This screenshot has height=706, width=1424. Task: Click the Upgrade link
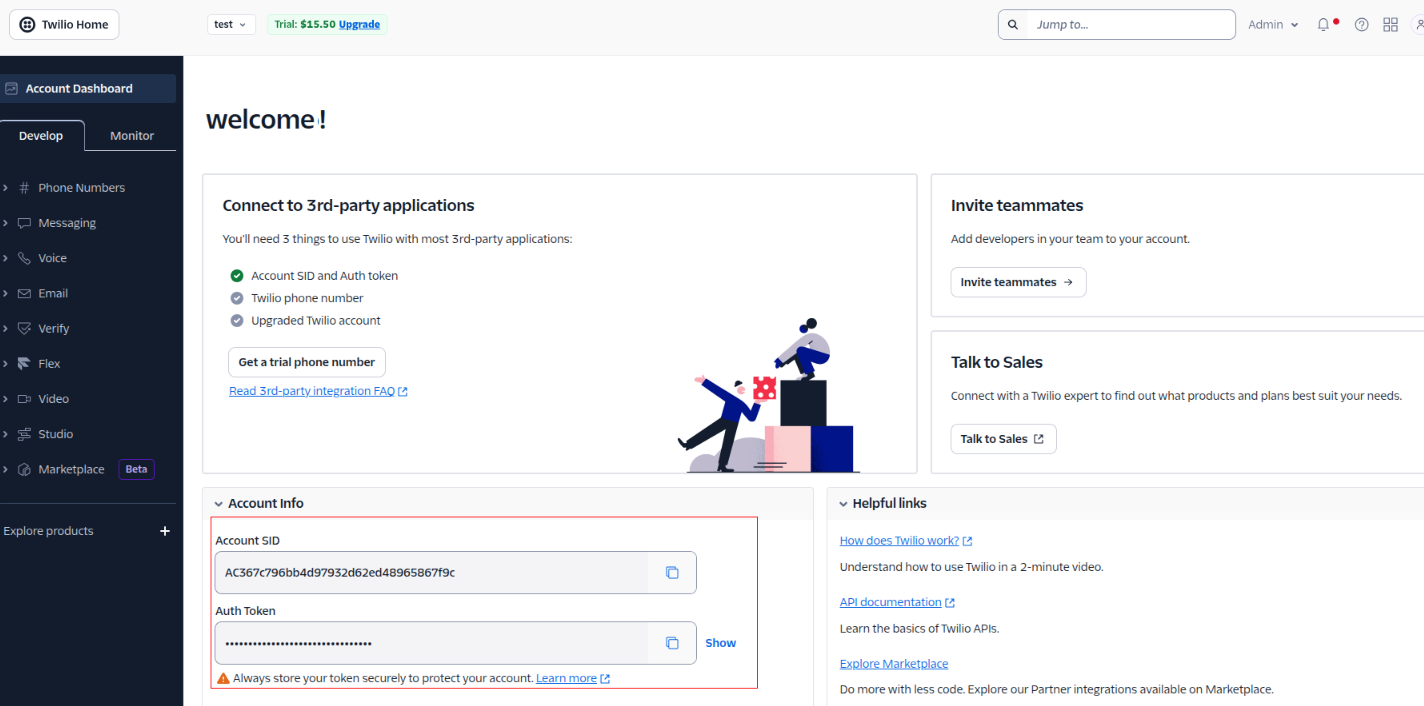tap(359, 25)
